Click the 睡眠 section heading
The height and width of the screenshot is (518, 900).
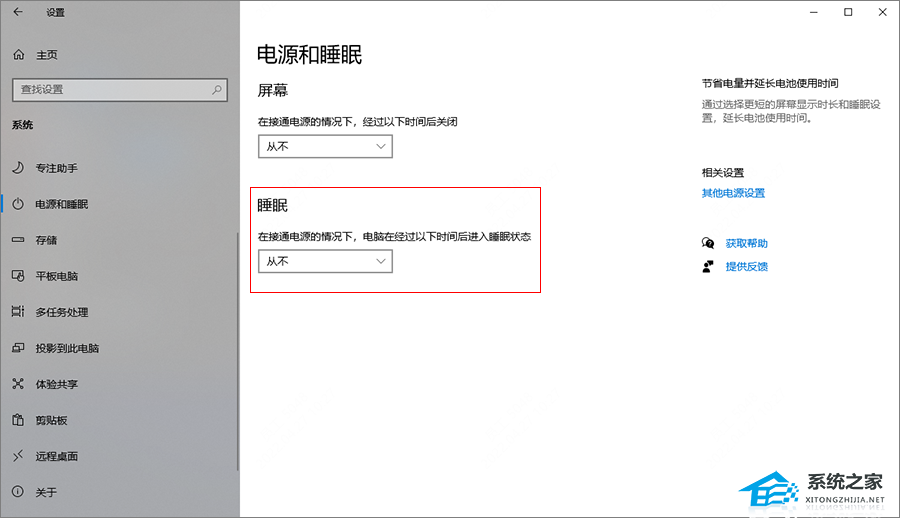[273, 205]
